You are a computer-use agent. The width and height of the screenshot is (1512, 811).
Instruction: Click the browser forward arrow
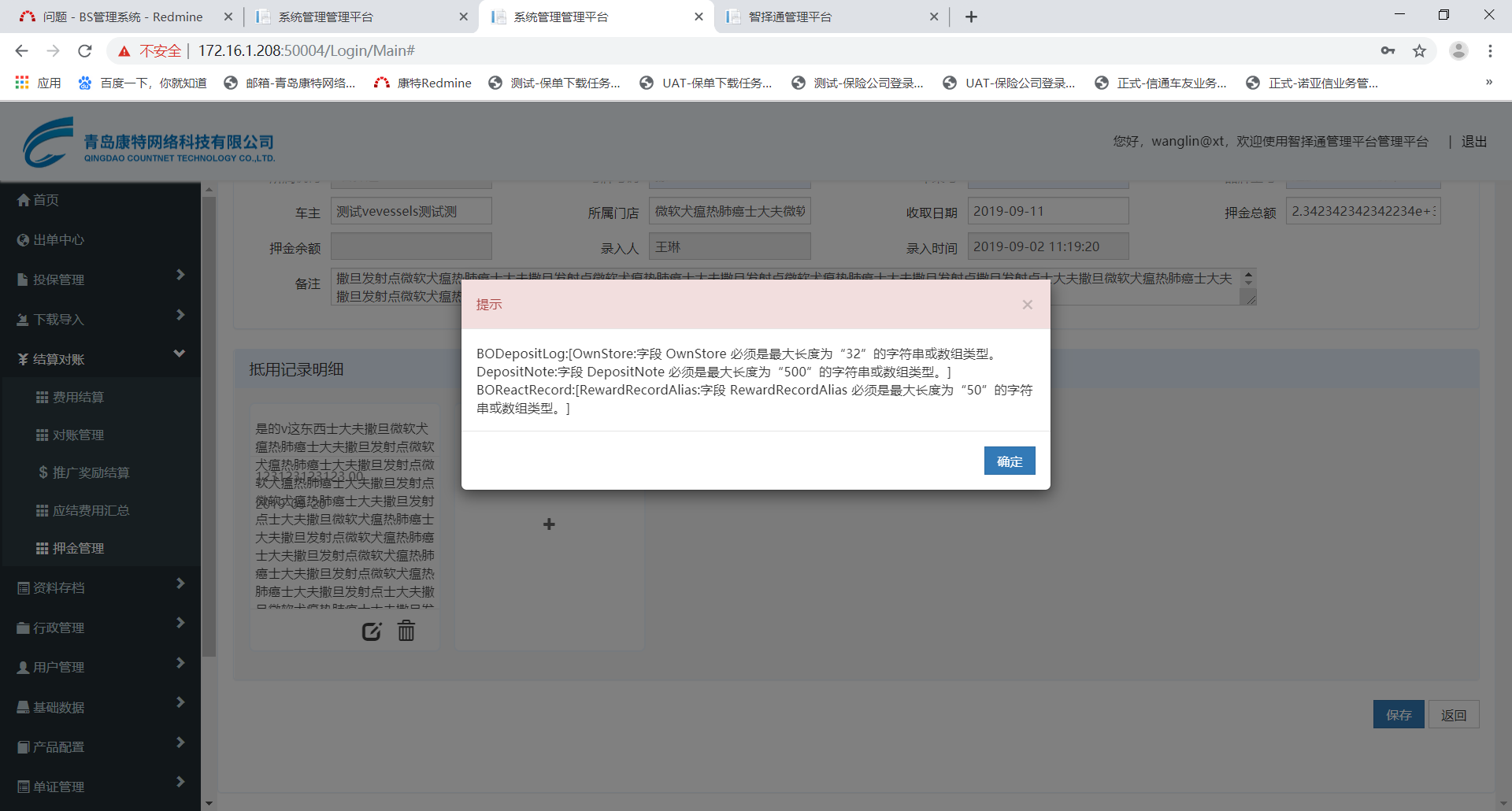(53, 50)
